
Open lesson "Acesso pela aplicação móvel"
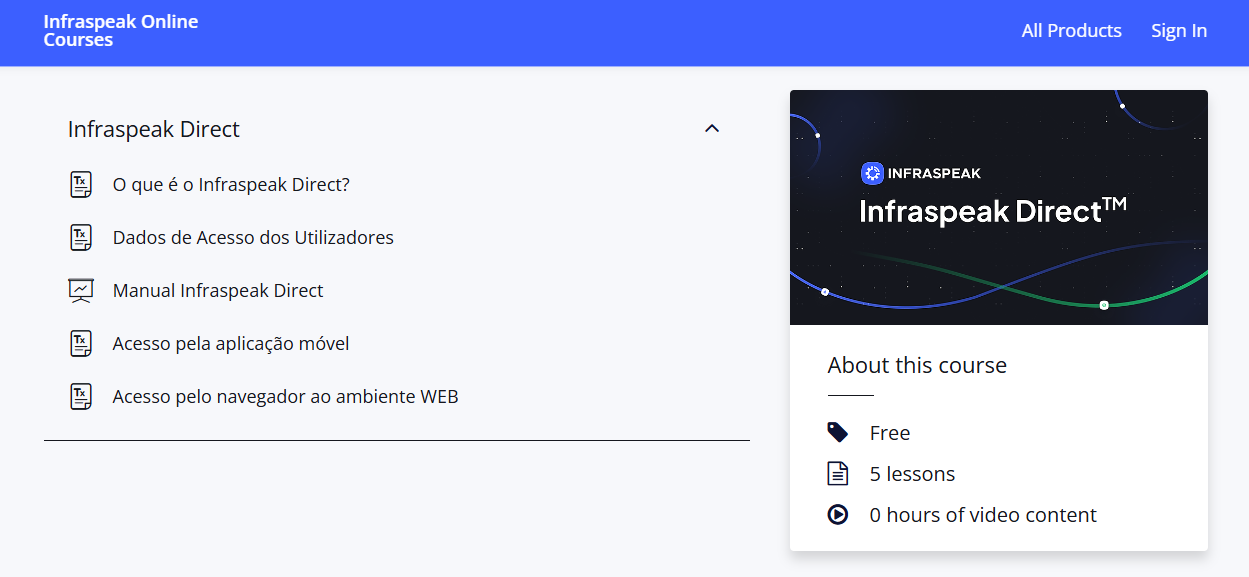[x=231, y=344]
